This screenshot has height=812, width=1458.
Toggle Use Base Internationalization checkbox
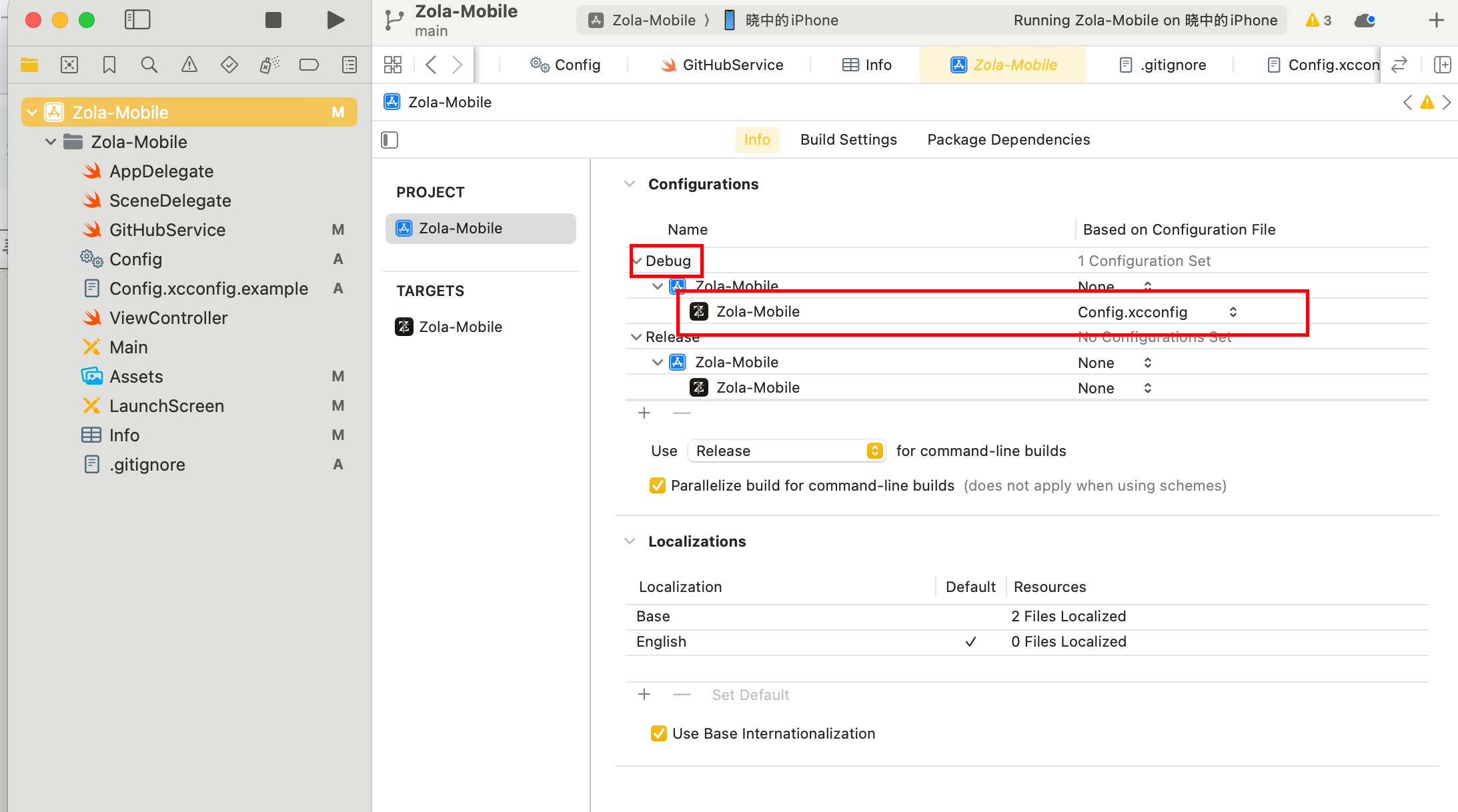pyautogui.click(x=659, y=733)
